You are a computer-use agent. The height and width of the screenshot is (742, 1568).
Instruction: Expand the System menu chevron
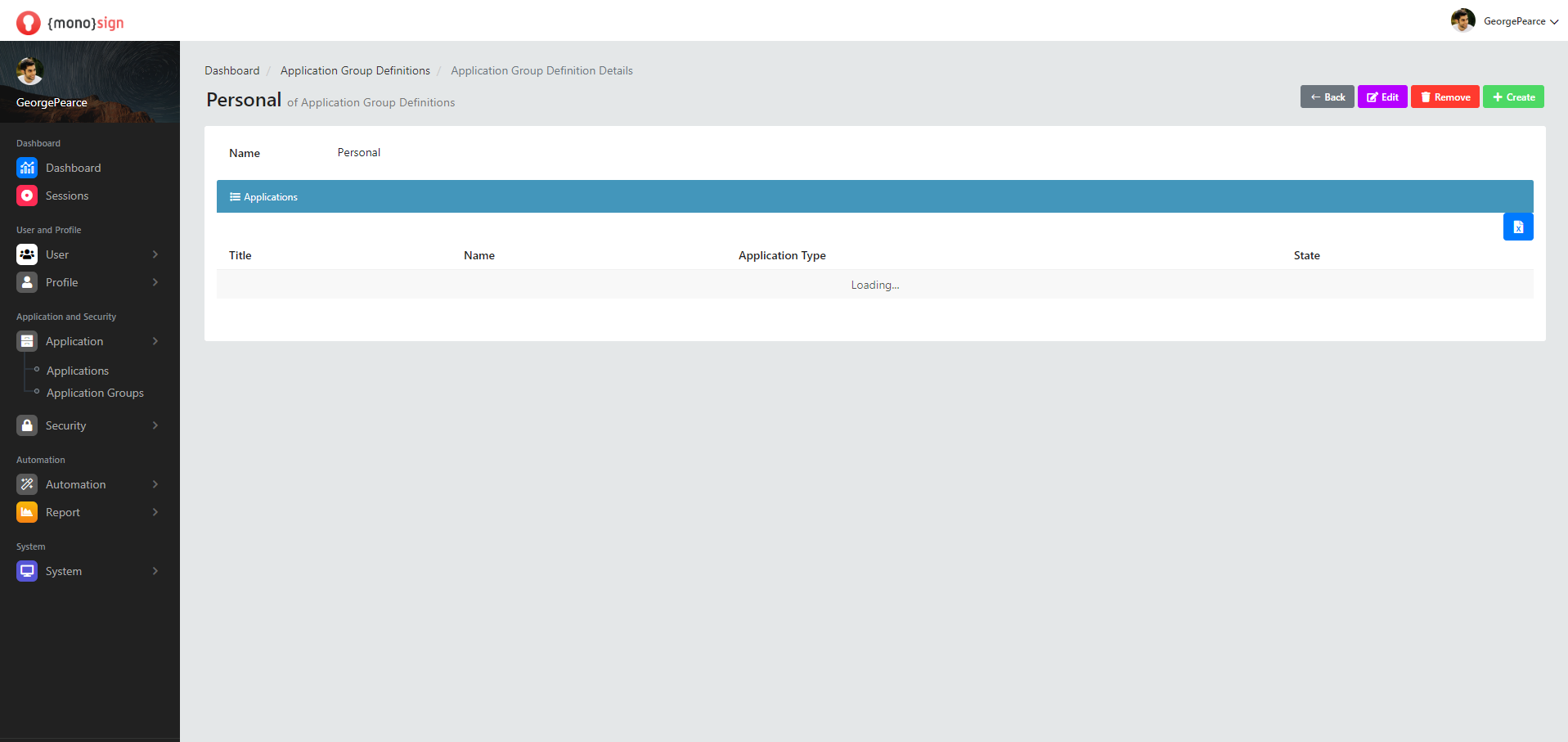click(x=155, y=571)
